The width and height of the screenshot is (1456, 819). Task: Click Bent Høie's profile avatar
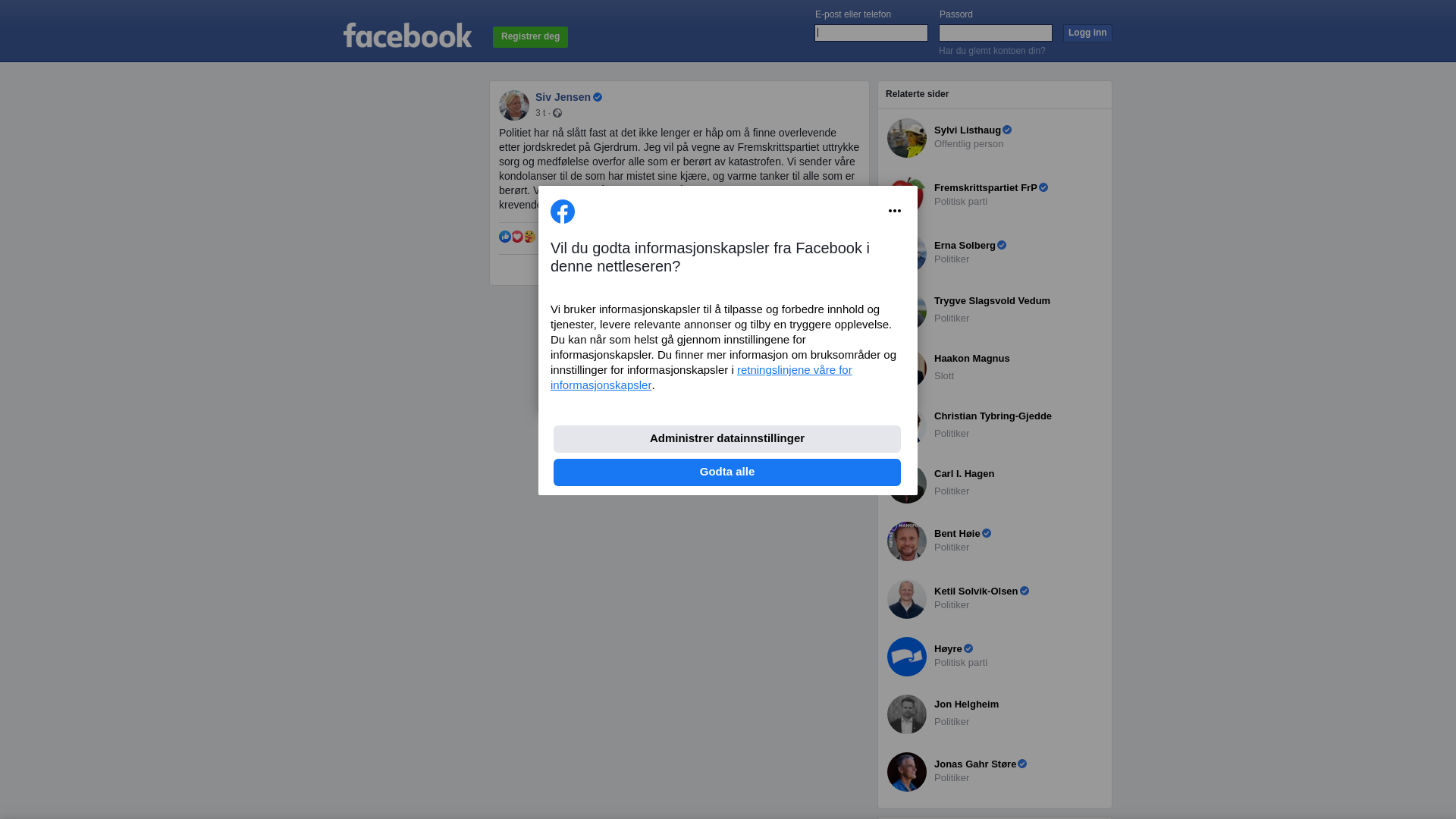[x=907, y=541]
